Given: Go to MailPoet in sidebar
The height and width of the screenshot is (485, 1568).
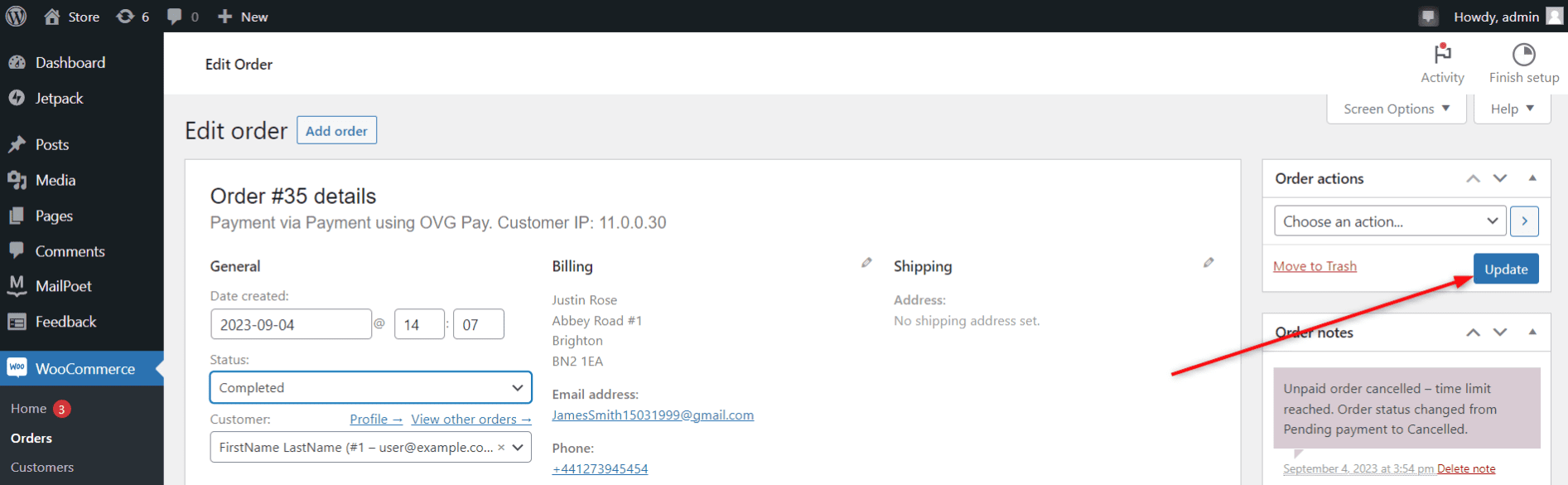Looking at the screenshot, I should 63,286.
